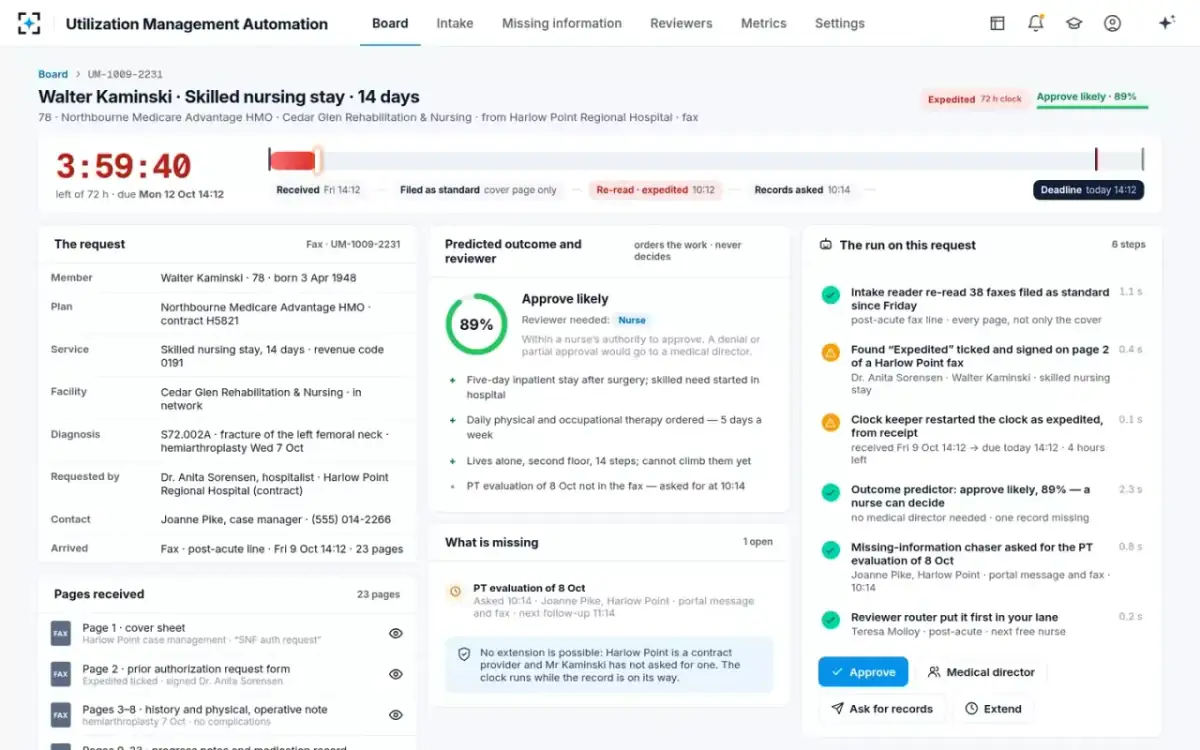Click green check for missing-information chaser step

click(830, 550)
